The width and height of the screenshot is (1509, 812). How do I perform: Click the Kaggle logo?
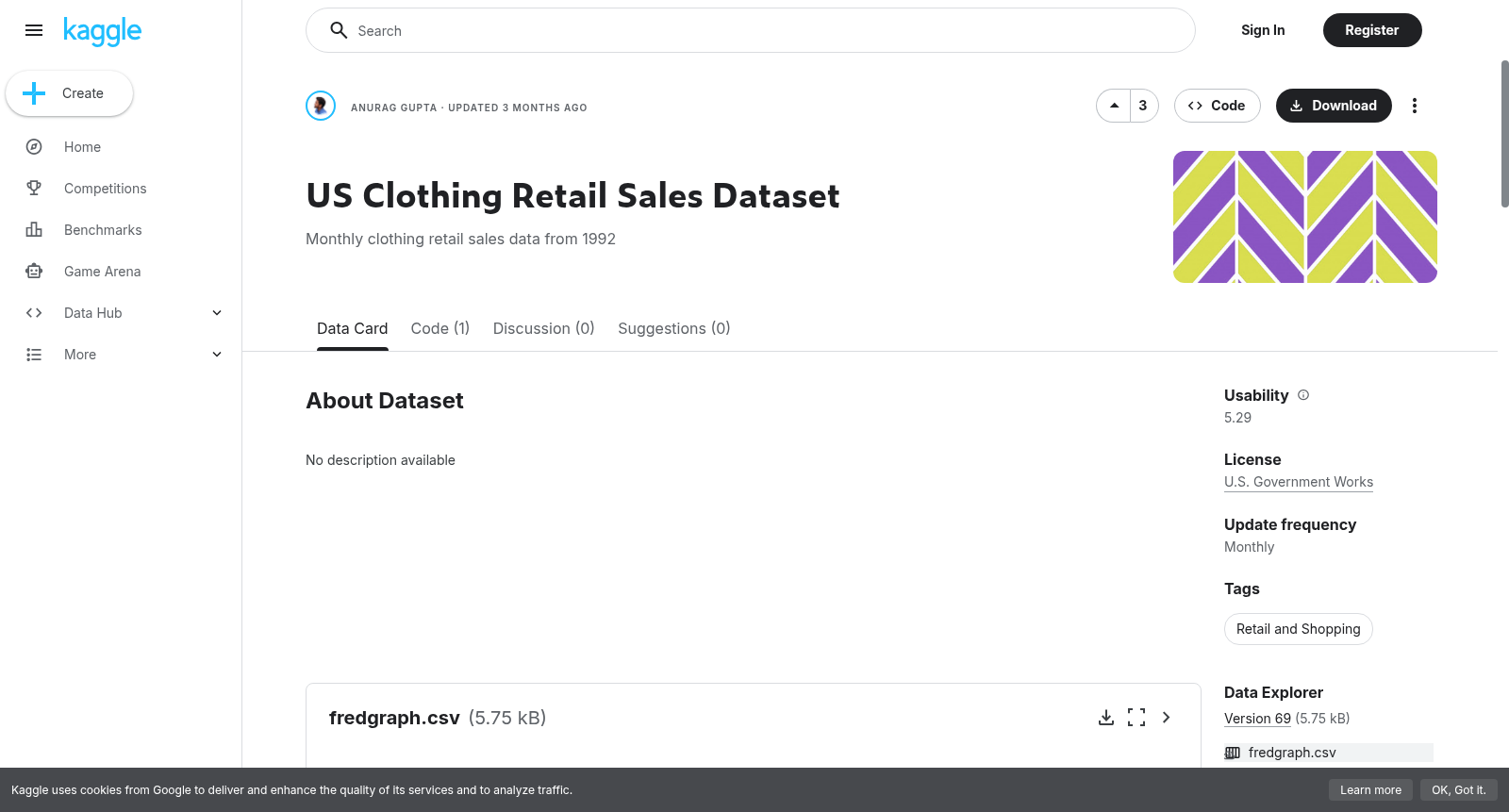(102, 31)
